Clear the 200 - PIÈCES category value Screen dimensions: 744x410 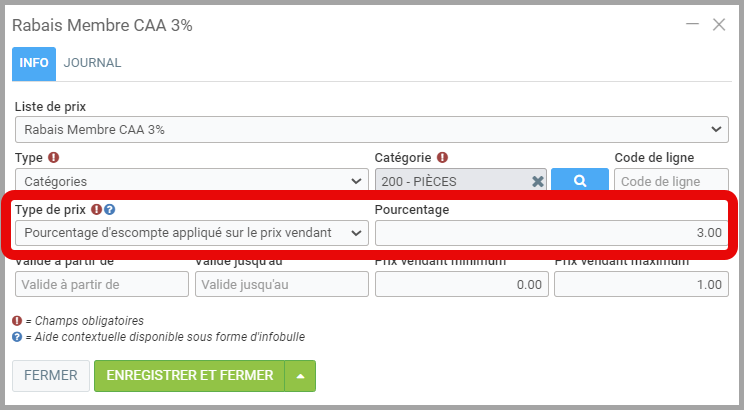coord(538,181)
